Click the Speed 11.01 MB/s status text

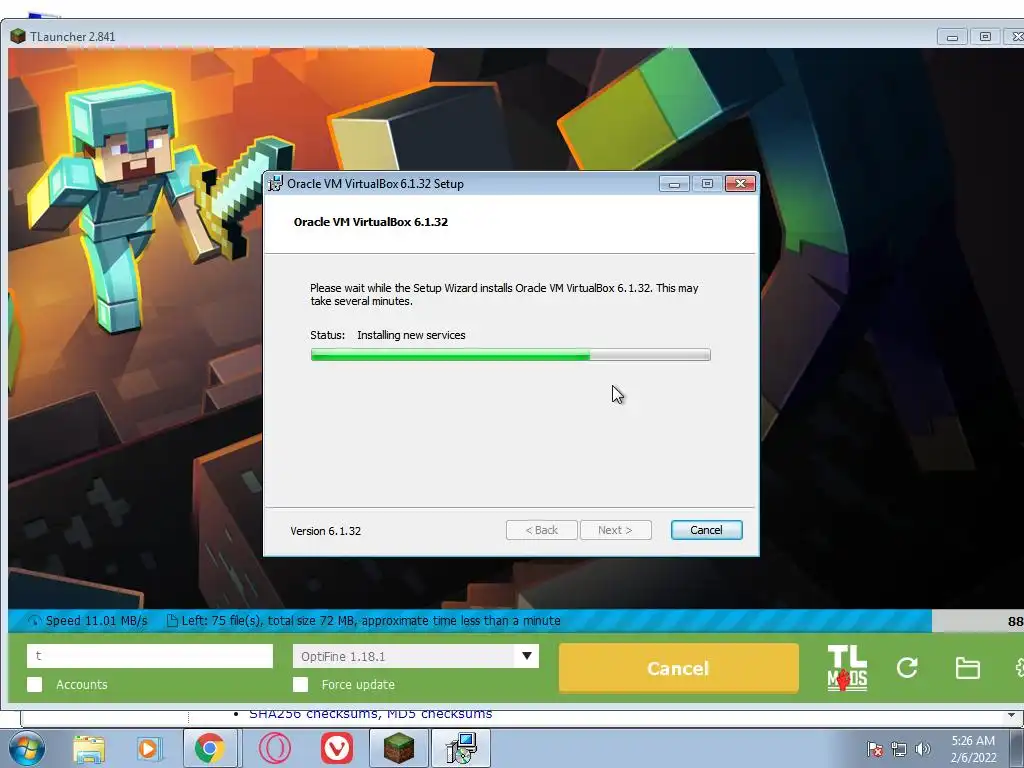(97, 620)
